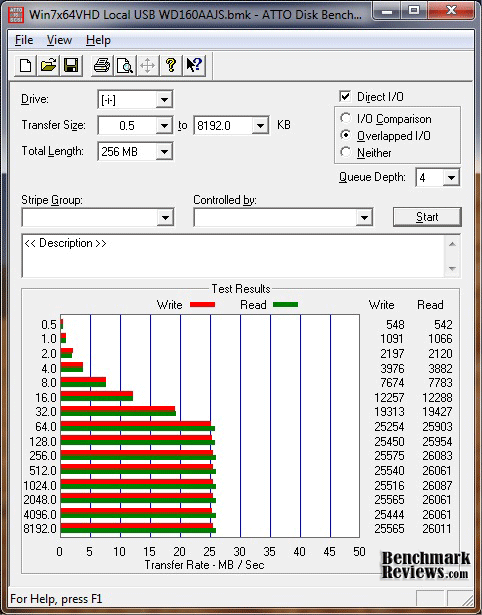Click the write value 12257
Screen dimensions: 482x615
coord(389,397)
